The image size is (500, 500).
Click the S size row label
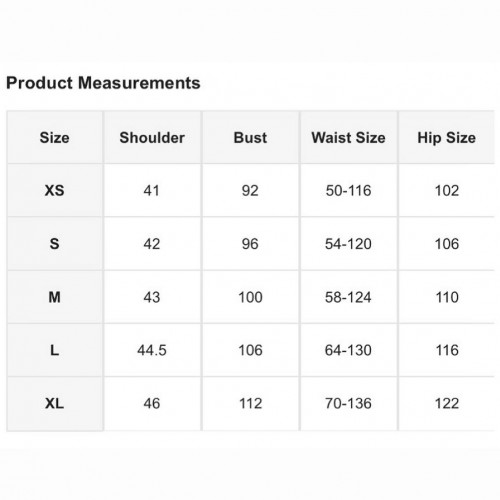point(55,244)
